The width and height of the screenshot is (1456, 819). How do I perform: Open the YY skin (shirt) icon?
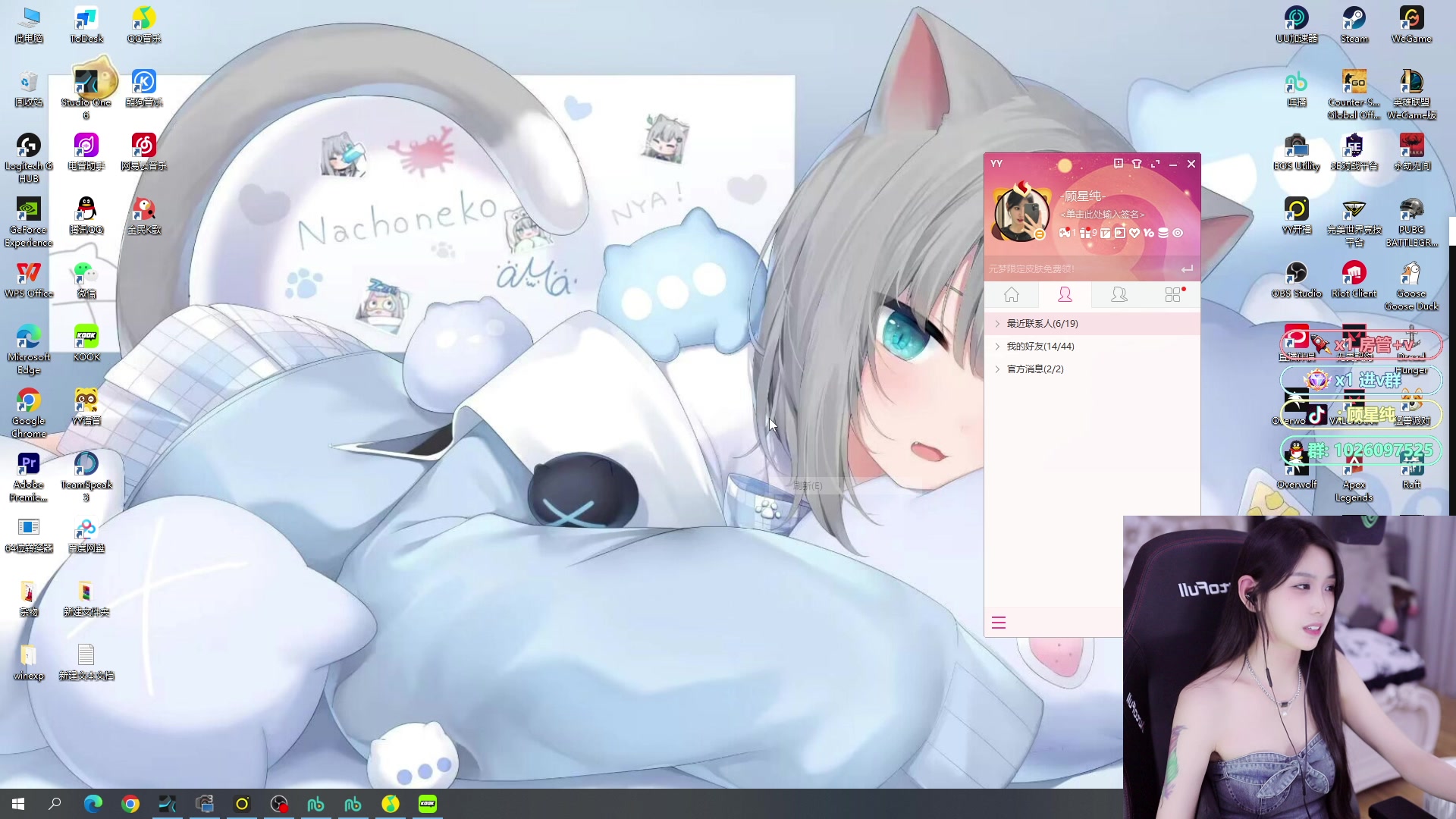point(1136,164)
